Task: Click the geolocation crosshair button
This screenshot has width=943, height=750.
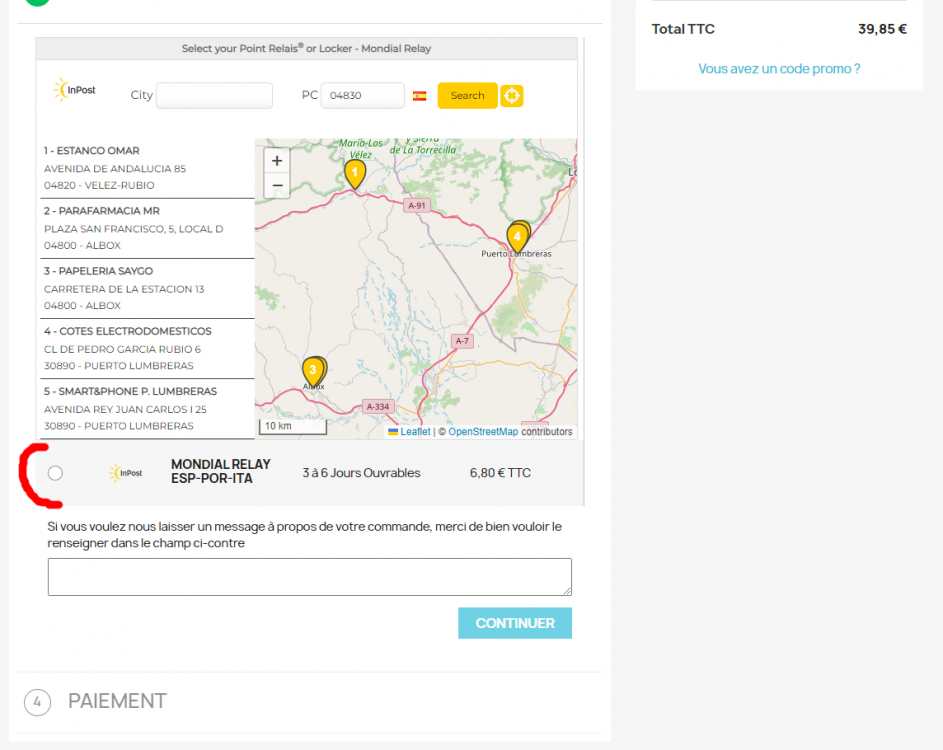Action: 512,96
